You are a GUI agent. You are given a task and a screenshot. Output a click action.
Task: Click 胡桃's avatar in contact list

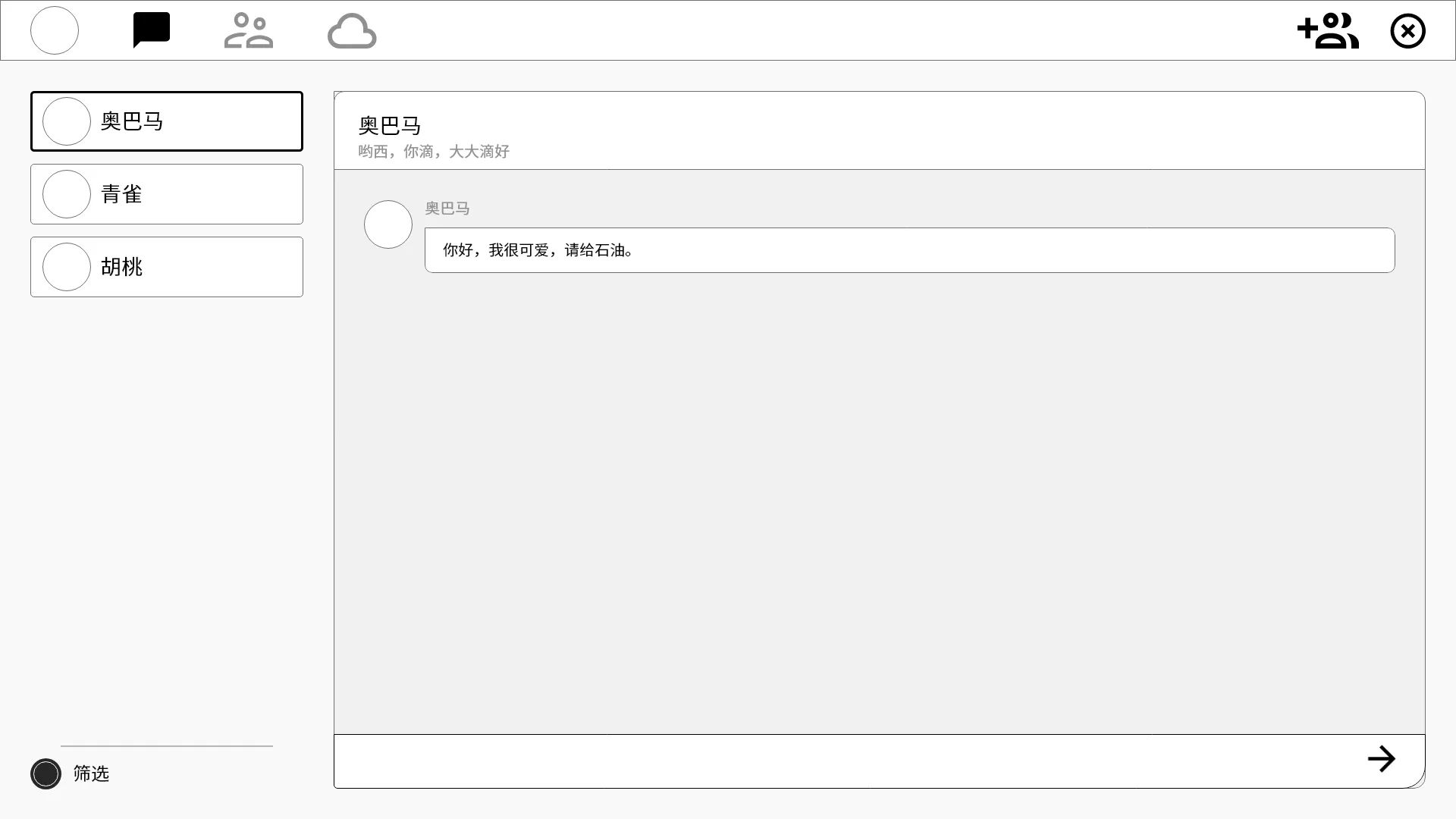[67, 267]
